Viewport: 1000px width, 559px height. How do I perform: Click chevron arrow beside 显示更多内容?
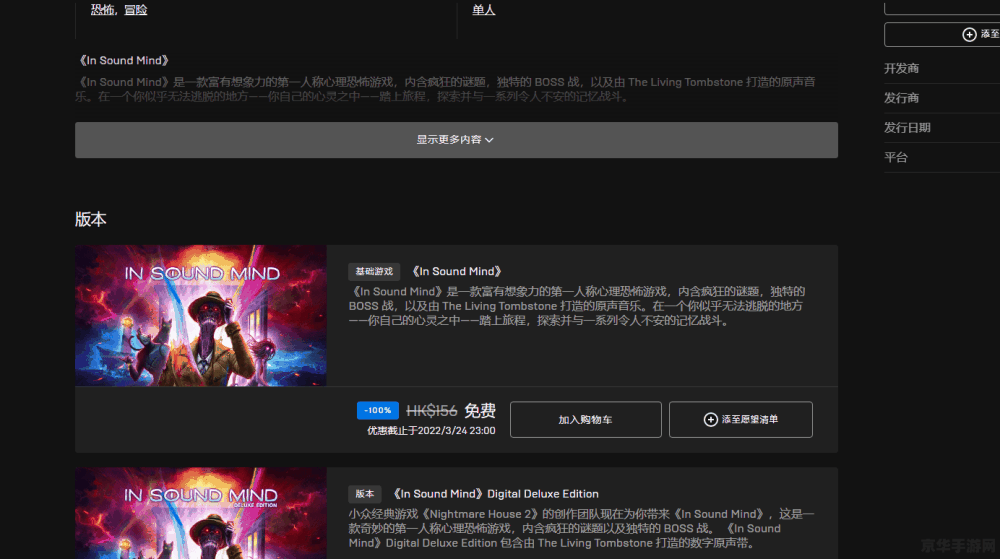click(x=489, y=141)
